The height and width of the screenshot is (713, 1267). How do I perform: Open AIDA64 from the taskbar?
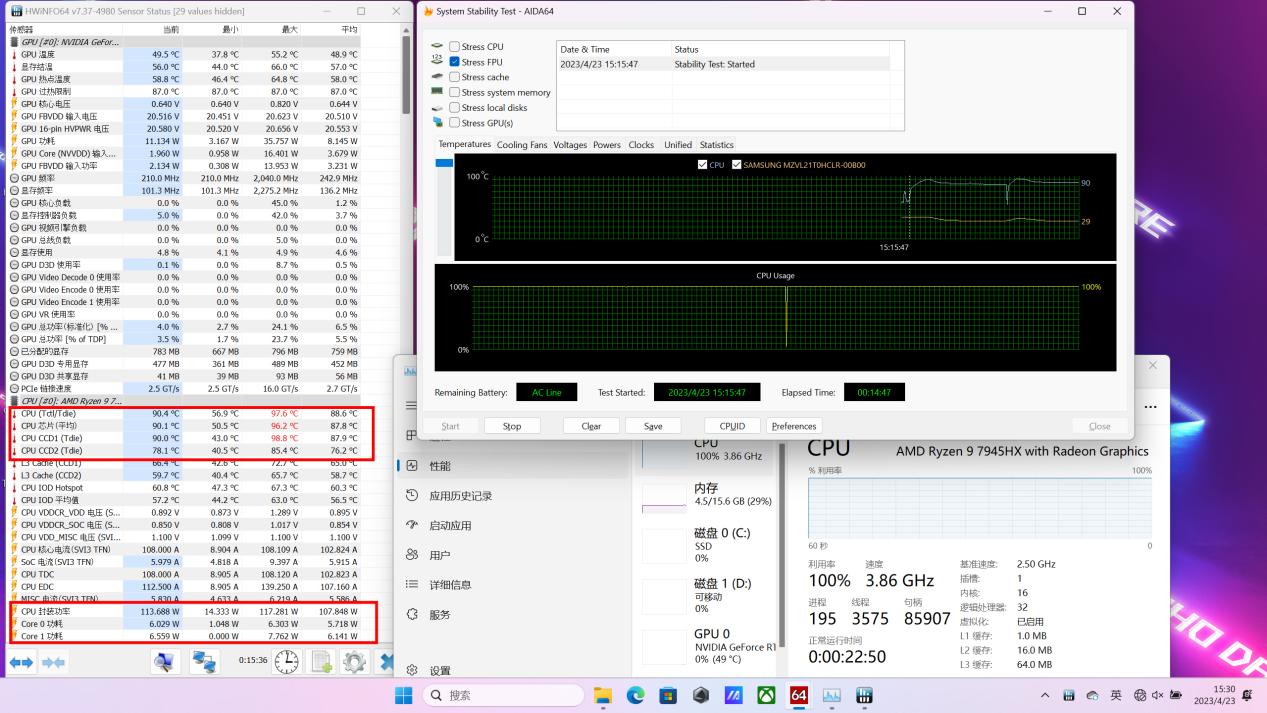click(x=798, y=694)
